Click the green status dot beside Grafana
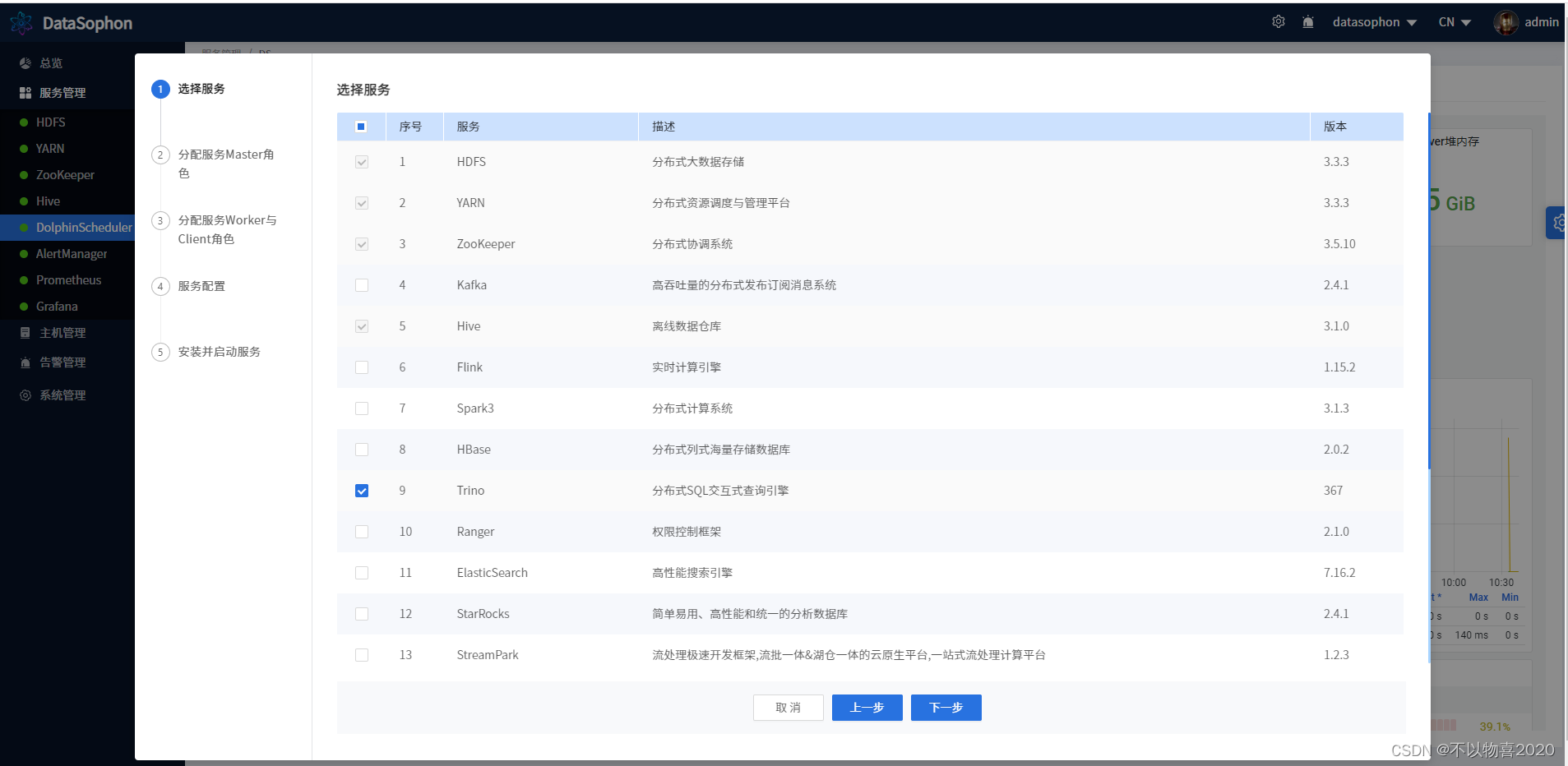The height and width of the screenshot is (766, 1568). pyautogui.click(x=24, y=307)
